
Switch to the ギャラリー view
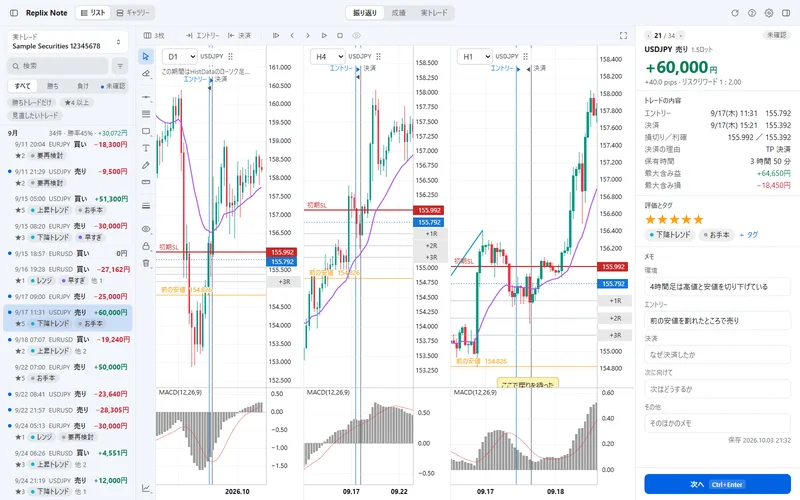133,13
